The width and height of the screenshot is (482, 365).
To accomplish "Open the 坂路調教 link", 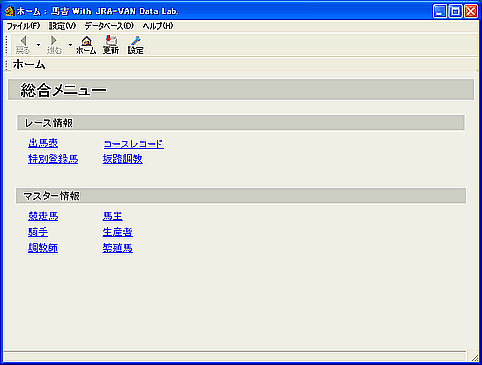I will click(x=122, y=159).
